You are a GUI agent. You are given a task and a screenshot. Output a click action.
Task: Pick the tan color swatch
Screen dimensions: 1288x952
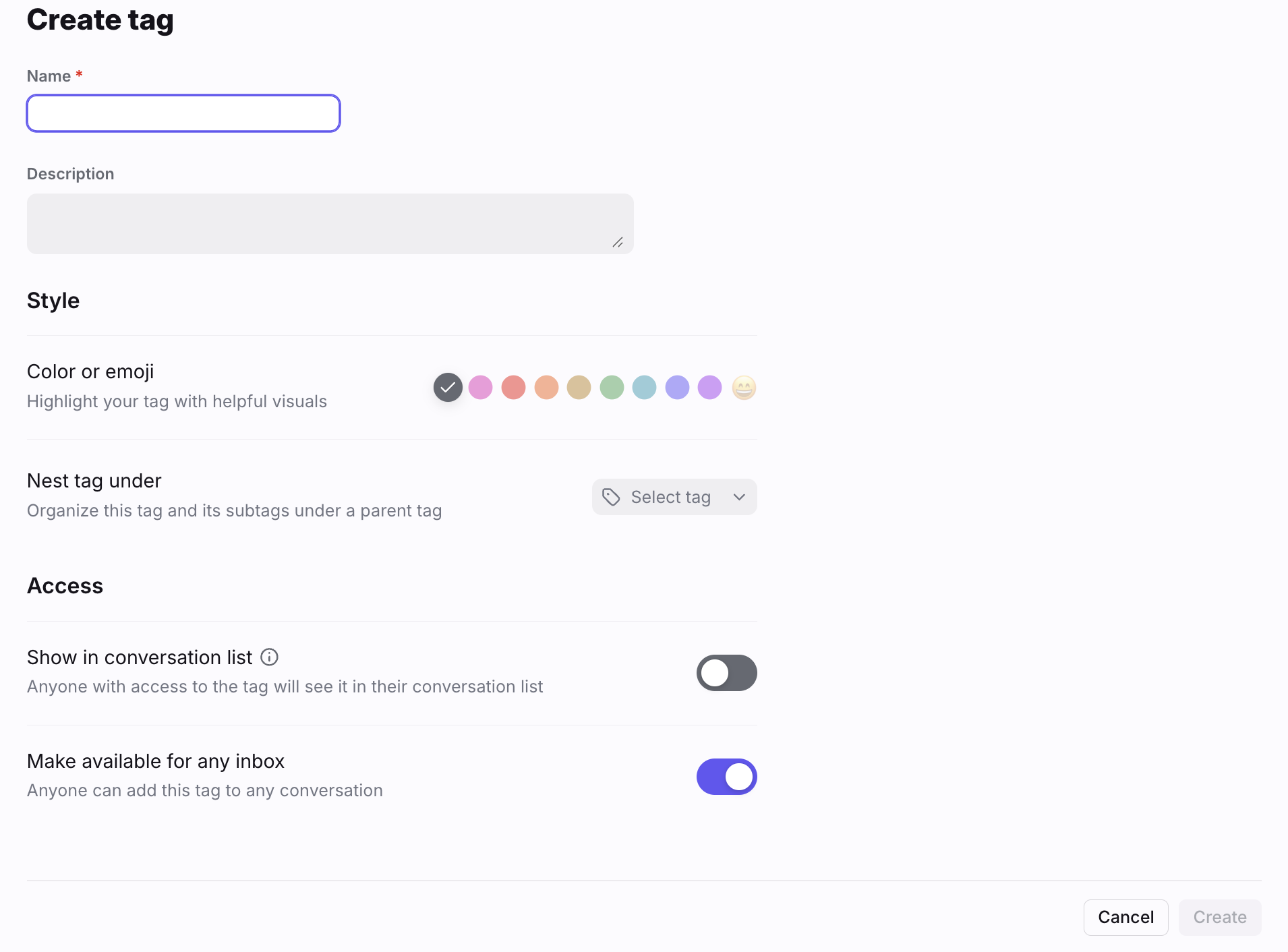tap(579, 388)
